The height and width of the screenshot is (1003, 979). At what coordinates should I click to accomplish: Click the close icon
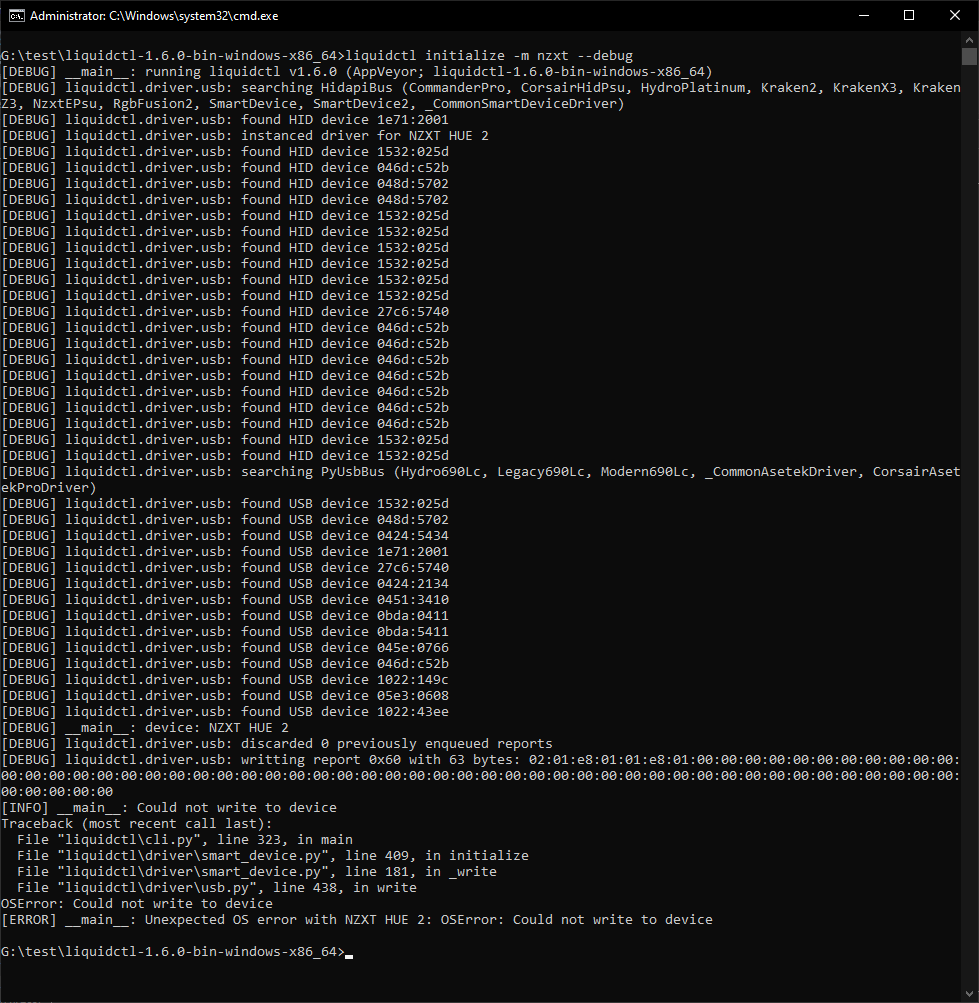[954, 15]
